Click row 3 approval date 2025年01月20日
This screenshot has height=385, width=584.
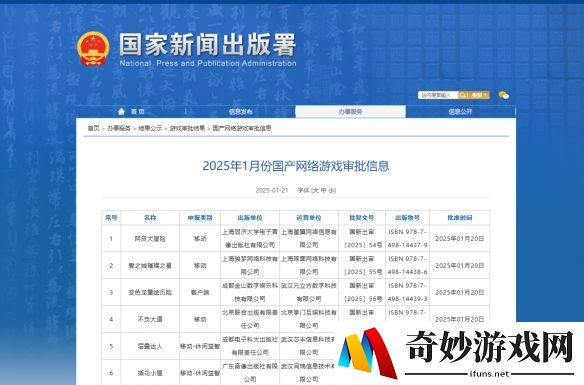click(x=460, y=292)
